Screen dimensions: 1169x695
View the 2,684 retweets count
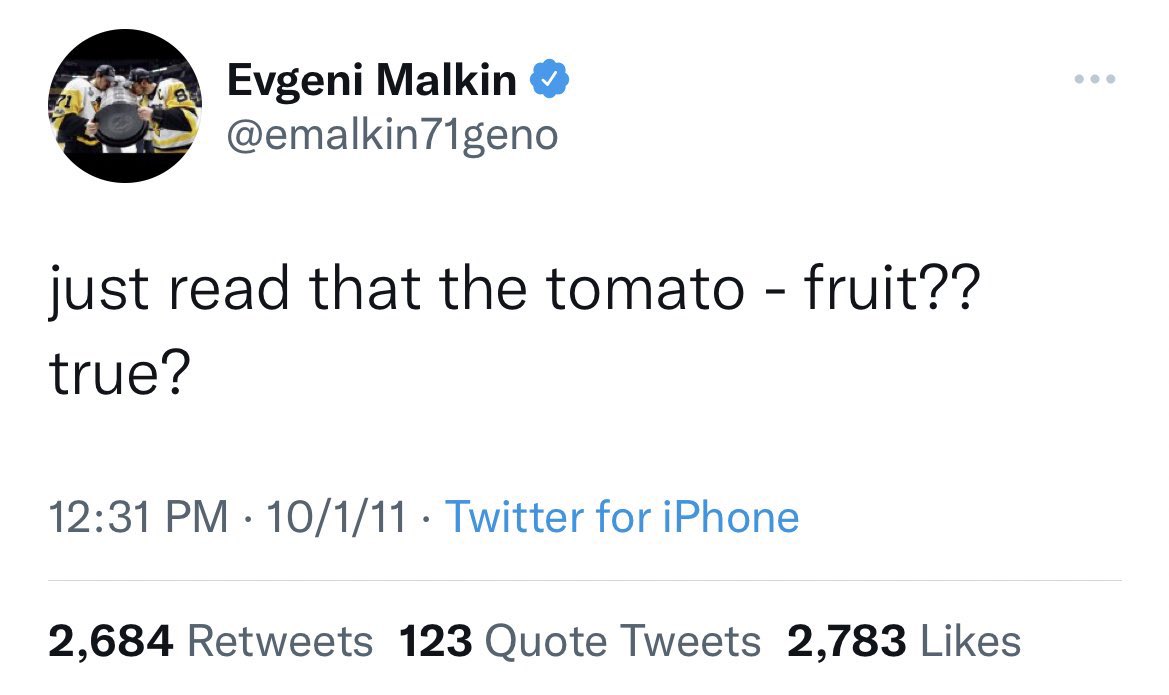[112, 641]
